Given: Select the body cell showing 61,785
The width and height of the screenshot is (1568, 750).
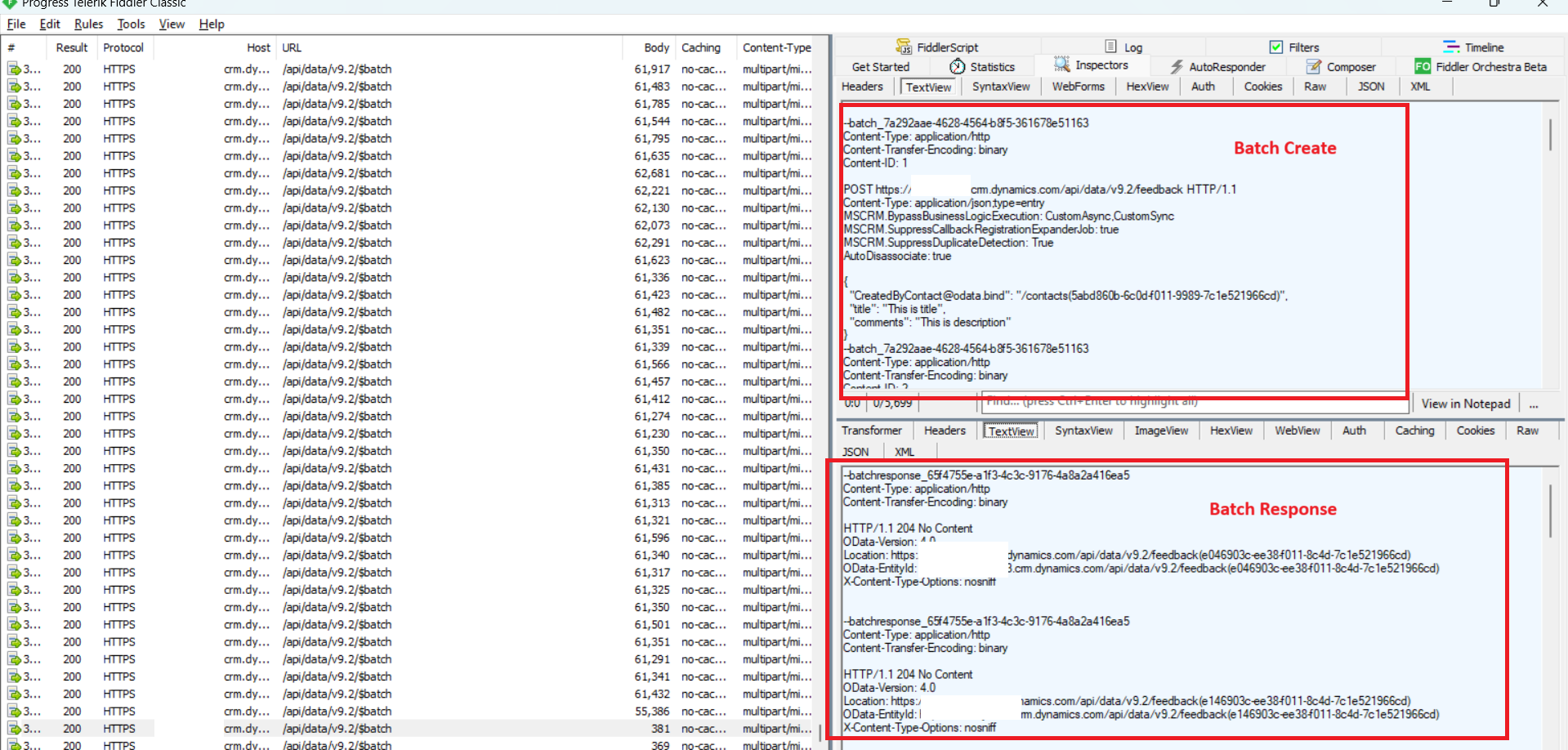Looking at the screenshot, I should [652, 104].
